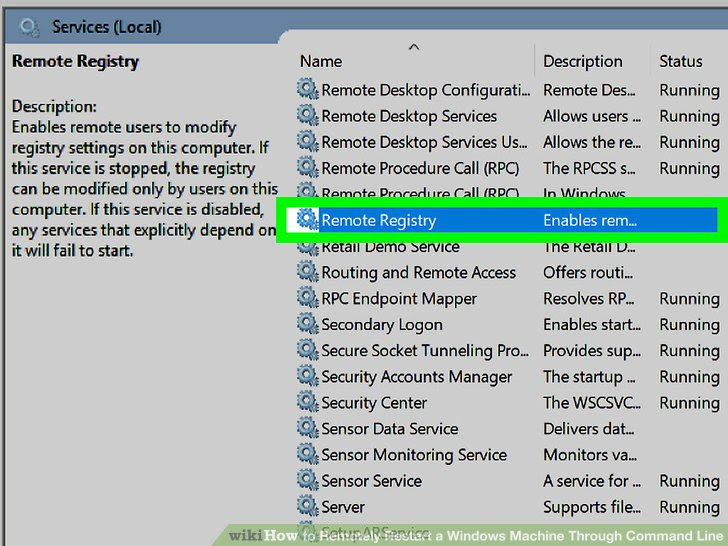The image size is (728, 546).
Task: Click Running status of RPC Endpoint Mapper
Action: click(689, 299)
